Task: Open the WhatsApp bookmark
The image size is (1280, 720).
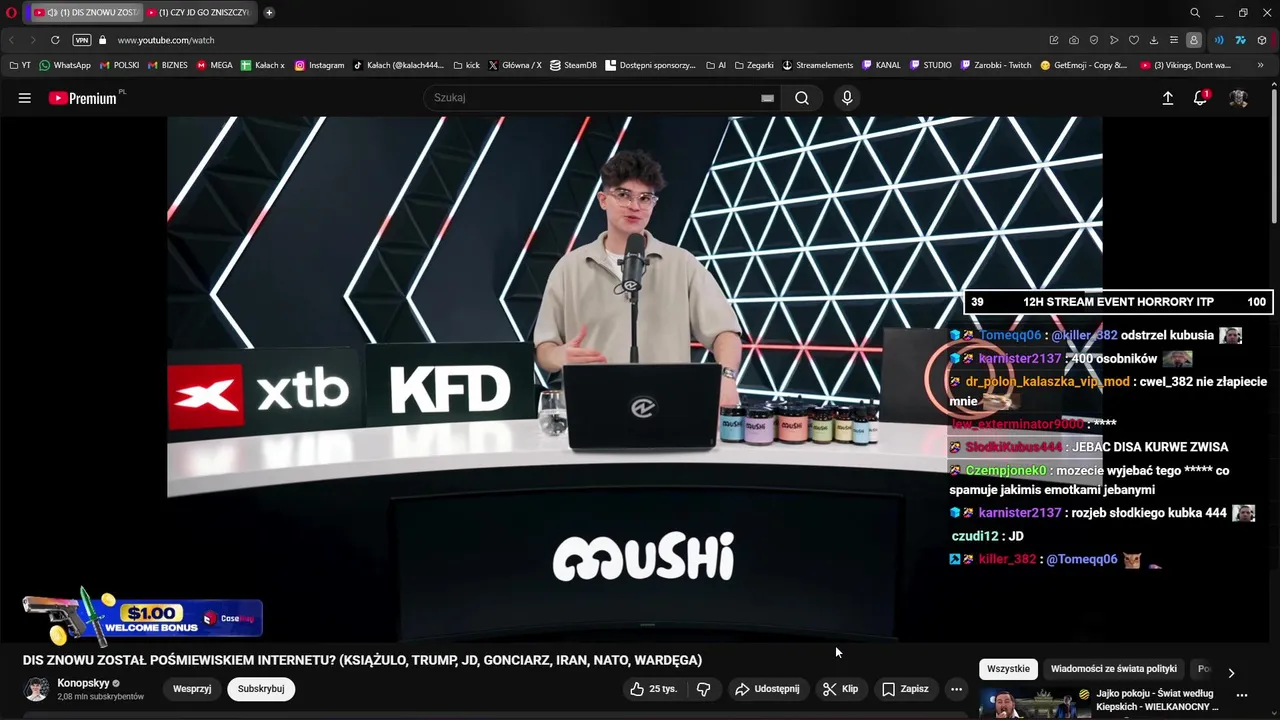Action: coord(65,65)
